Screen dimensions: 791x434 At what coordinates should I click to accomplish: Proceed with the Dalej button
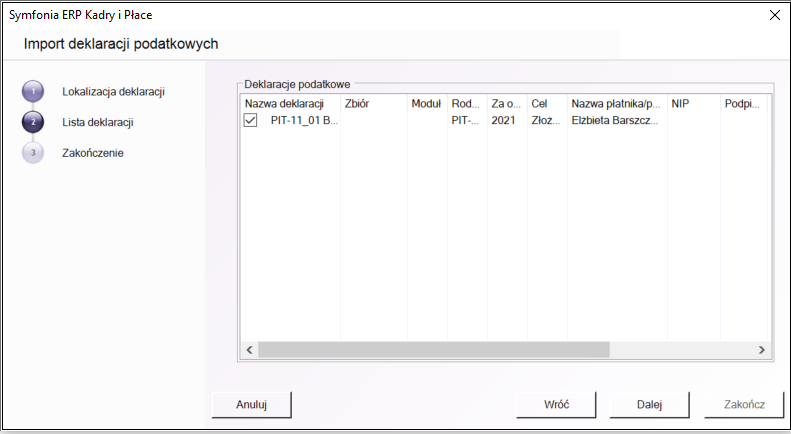pos(649,404)
